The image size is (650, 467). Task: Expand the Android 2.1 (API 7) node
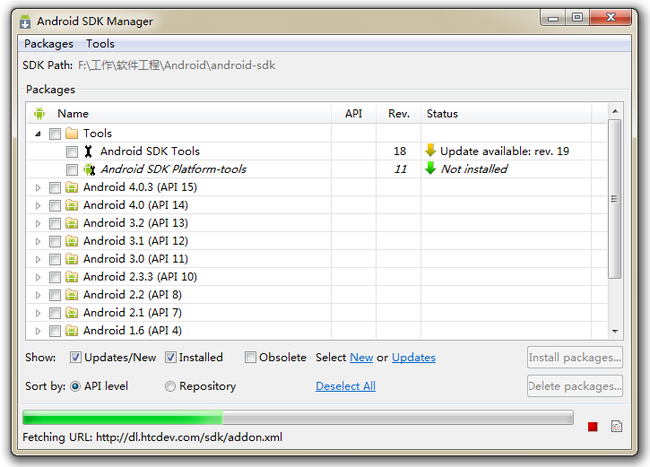(38, 313)
